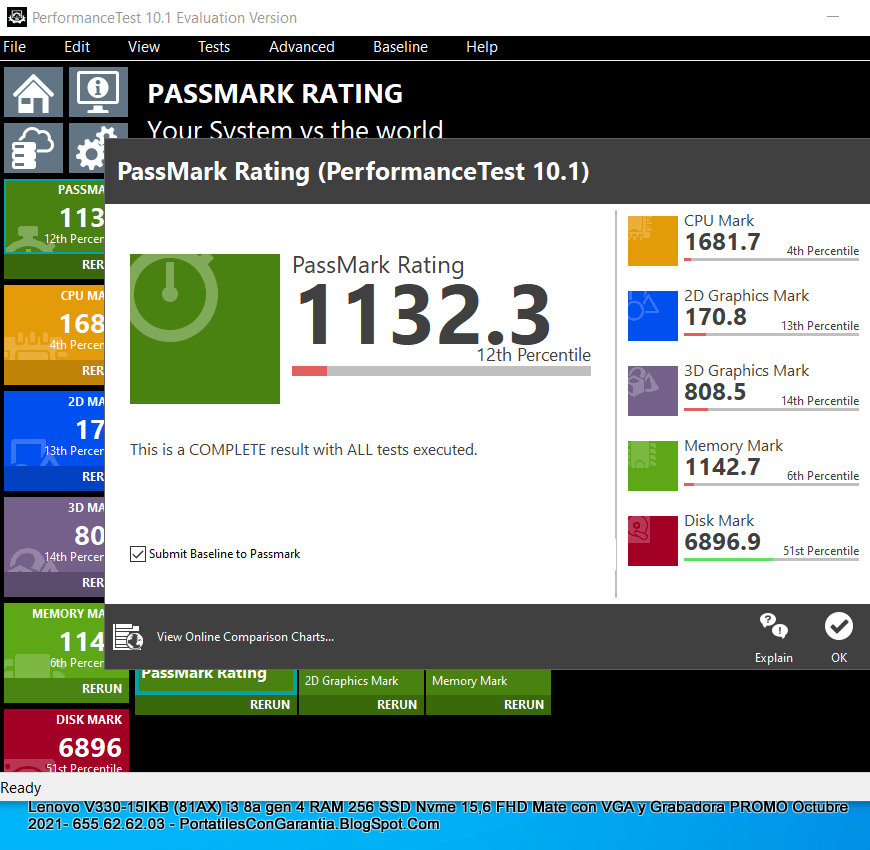This screenshot has height=850, width=870.
Task: Toggle Submit Baseline to Passmark checkbox
Action: (138, 554)
